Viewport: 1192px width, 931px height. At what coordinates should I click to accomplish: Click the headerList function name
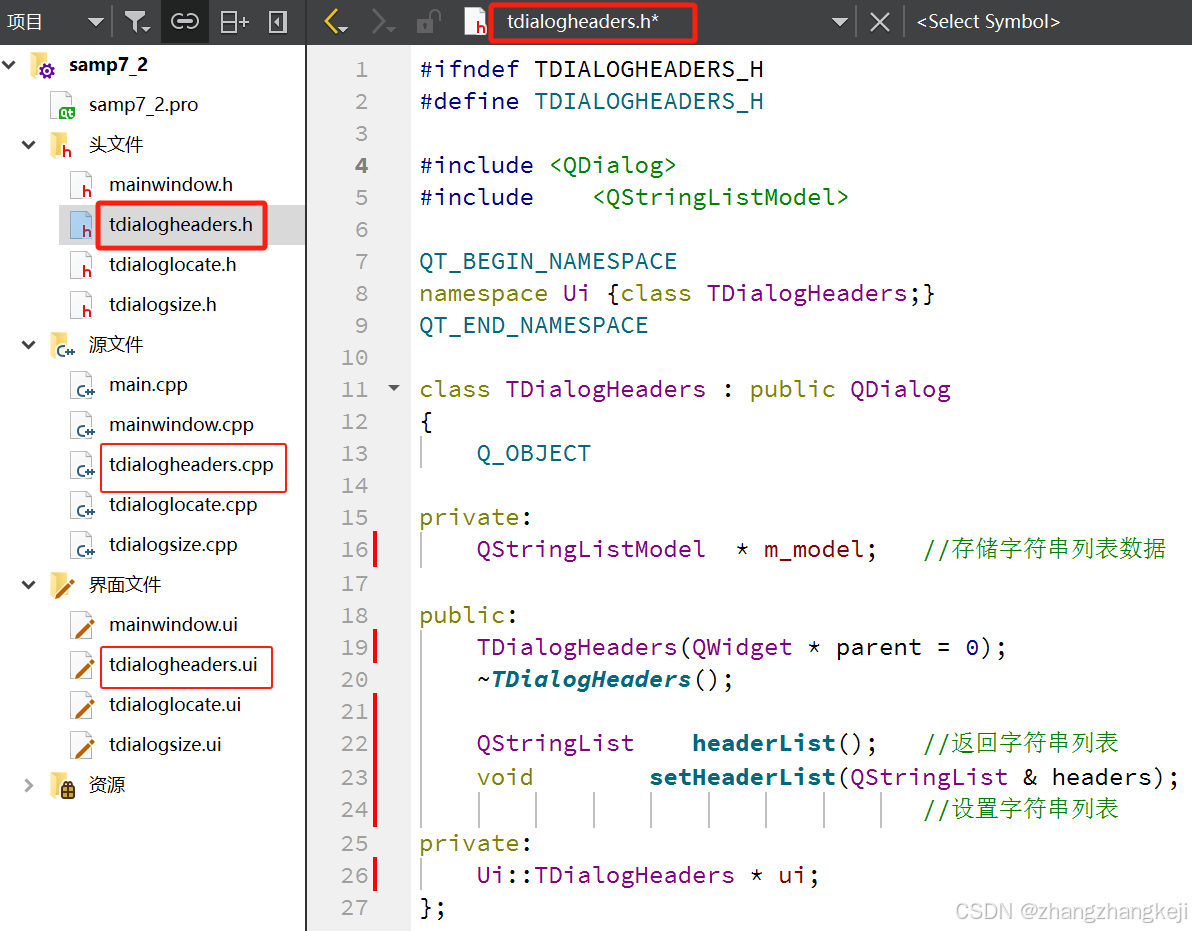click(763, 743)
